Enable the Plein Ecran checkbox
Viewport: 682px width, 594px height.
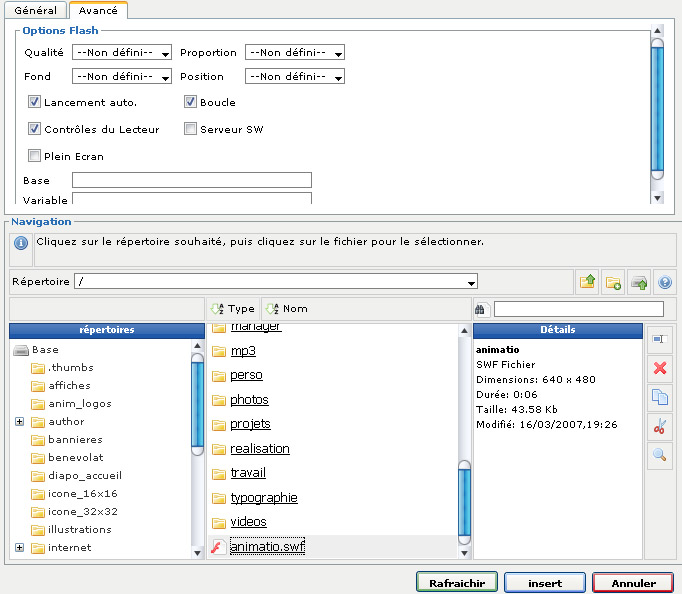[x=35, y=156]
